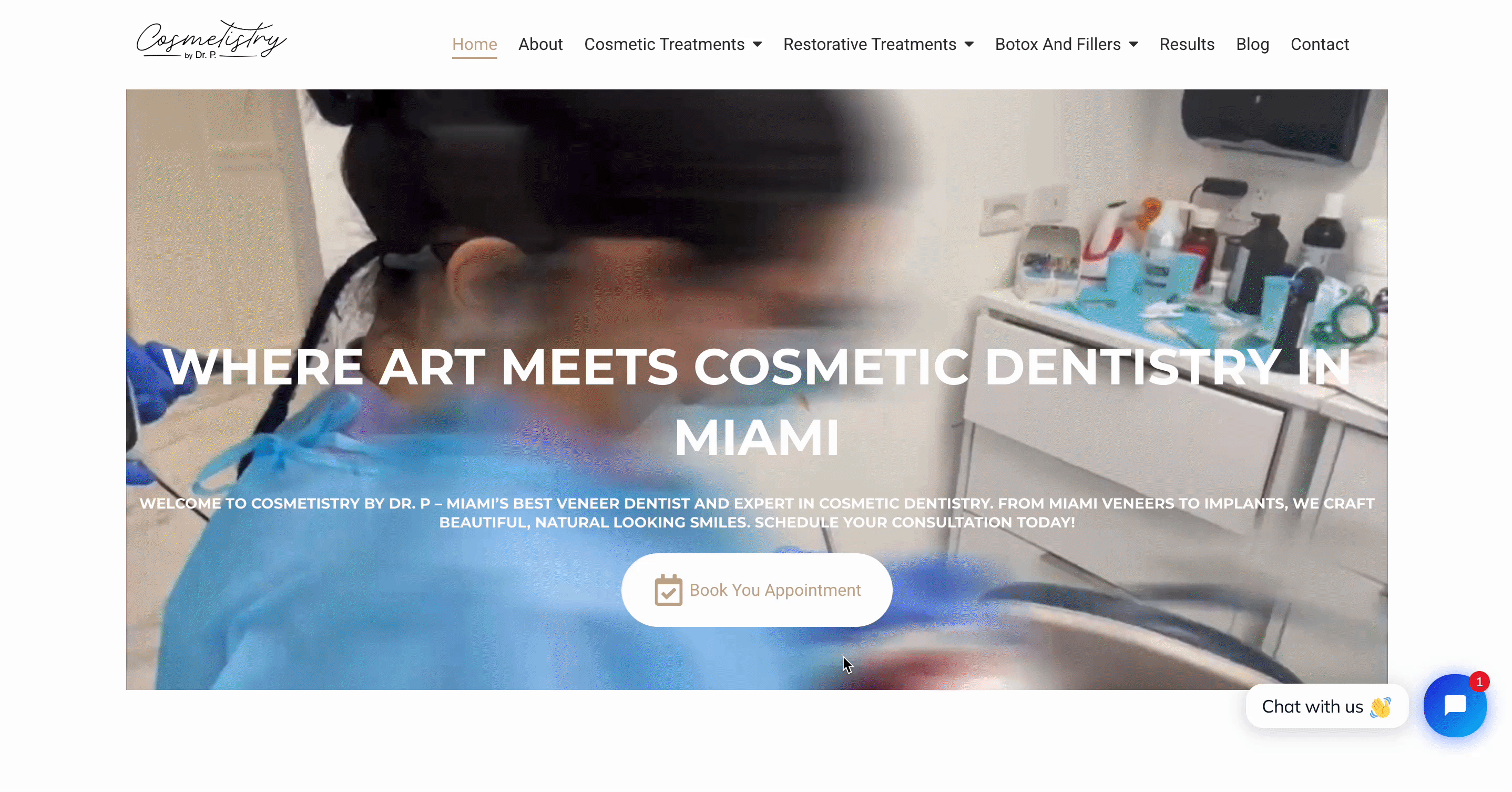This screenshot has height=792, width=1512.
Task: Visit the Blog page
Action: pos(1253,44)
